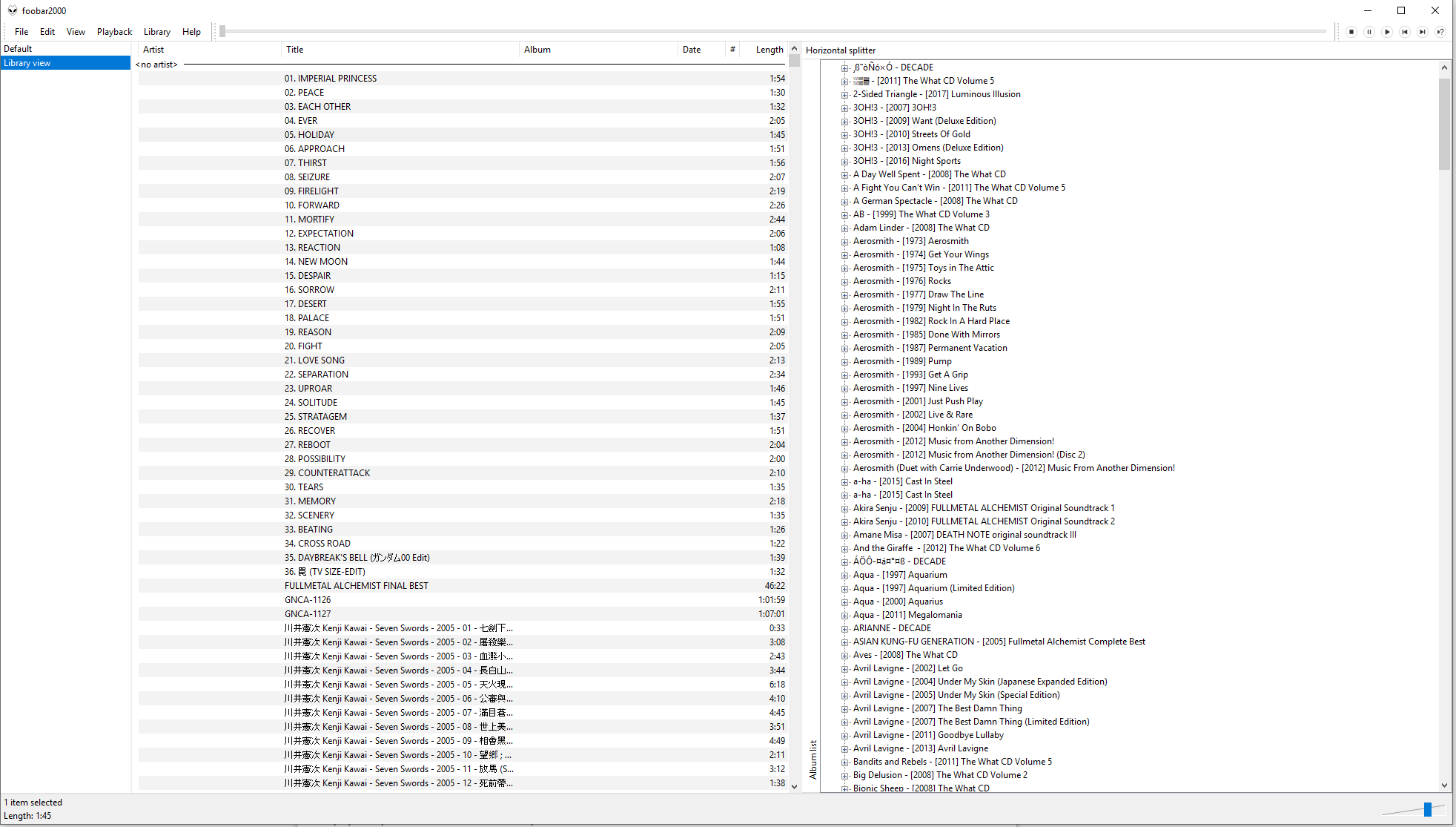Select Kenji Kawai Seven Swords track 12
Viewport: 1456px width, 827px height.
click(463, 783)
